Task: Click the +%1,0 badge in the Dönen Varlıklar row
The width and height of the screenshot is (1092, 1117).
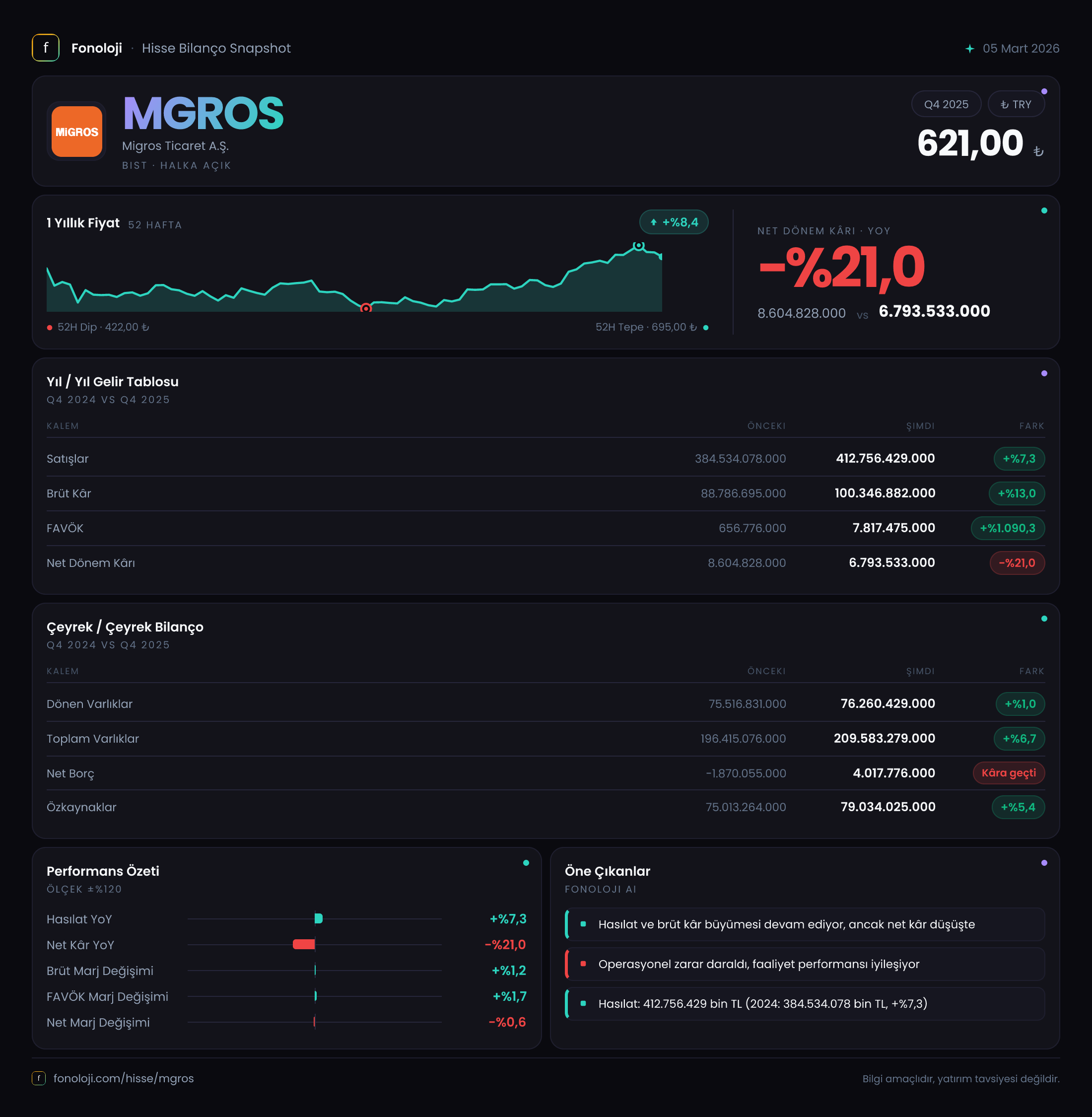Action: [x=1020, y=704]
